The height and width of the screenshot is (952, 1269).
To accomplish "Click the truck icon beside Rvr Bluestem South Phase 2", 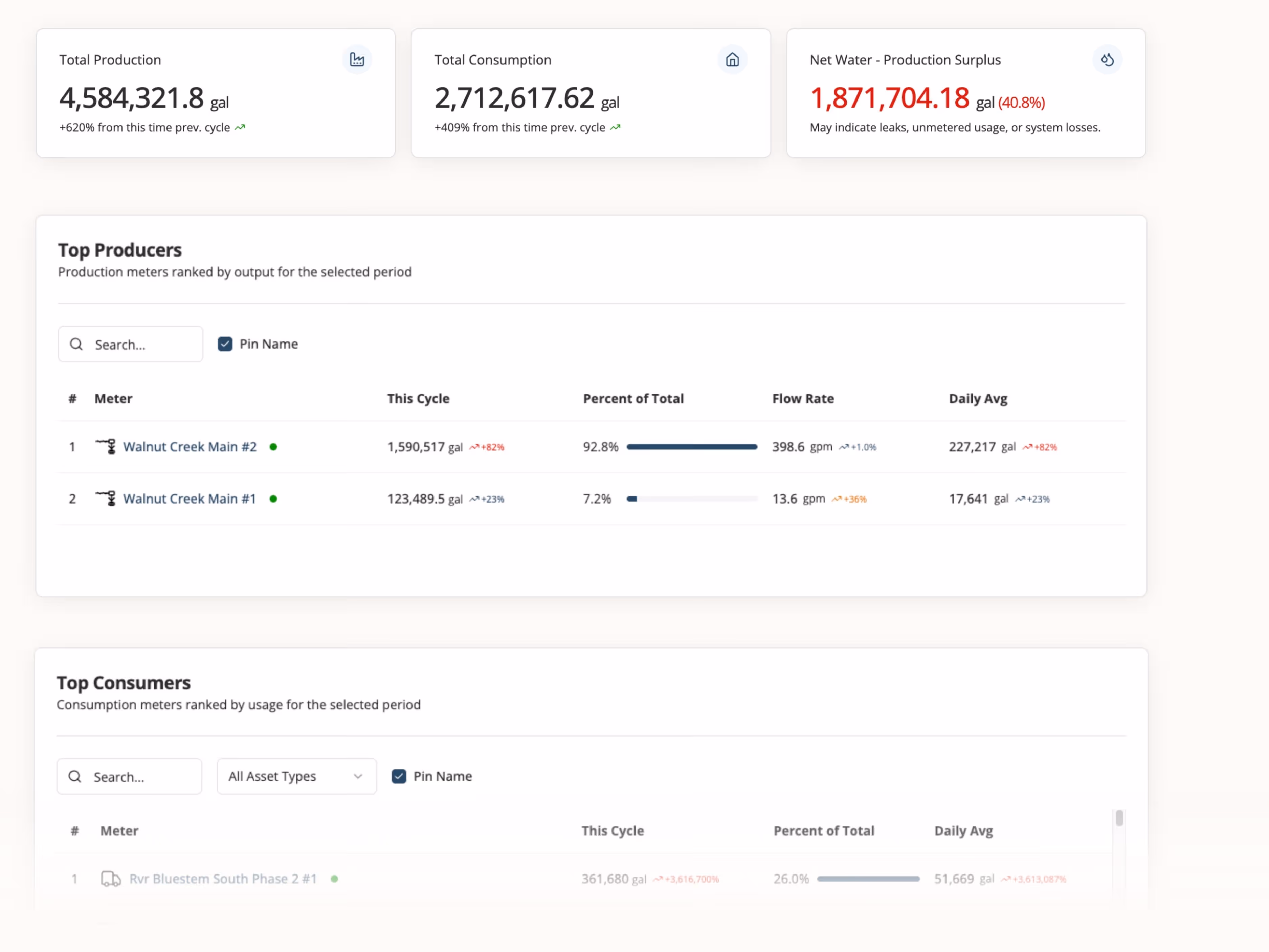I will (110, 879).
